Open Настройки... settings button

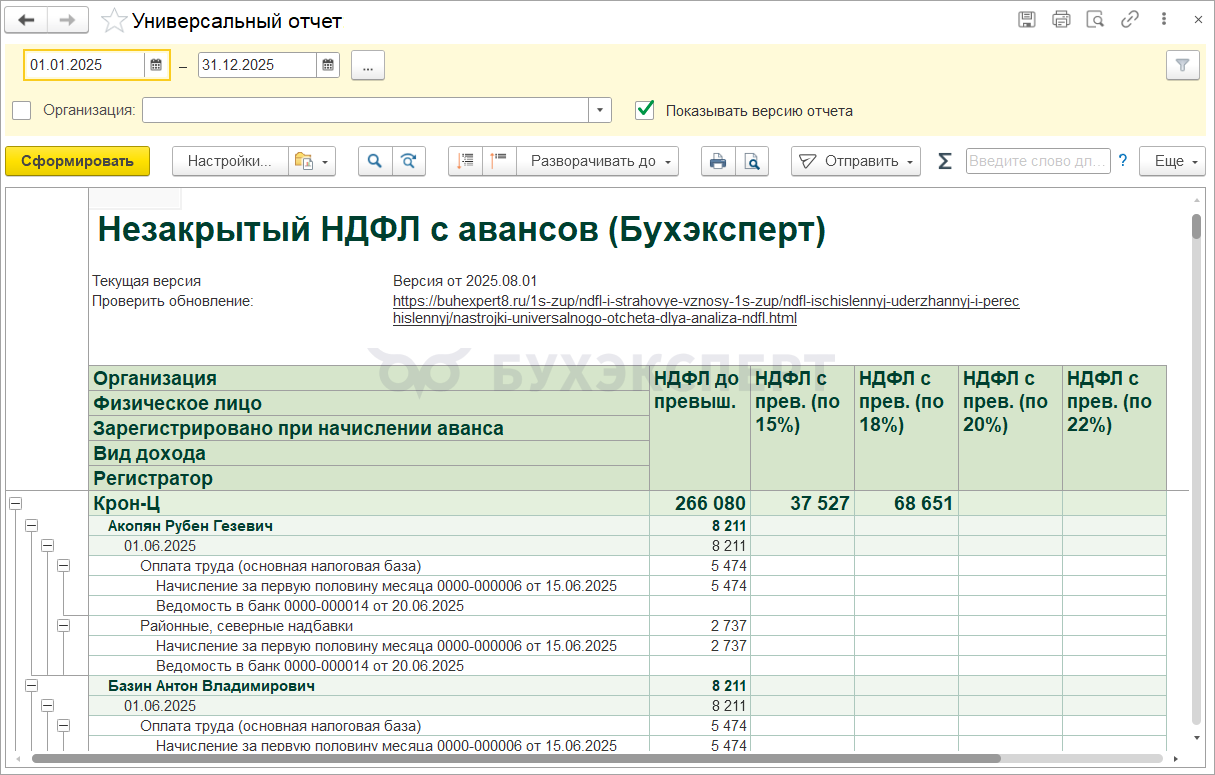tap(230, 161)
